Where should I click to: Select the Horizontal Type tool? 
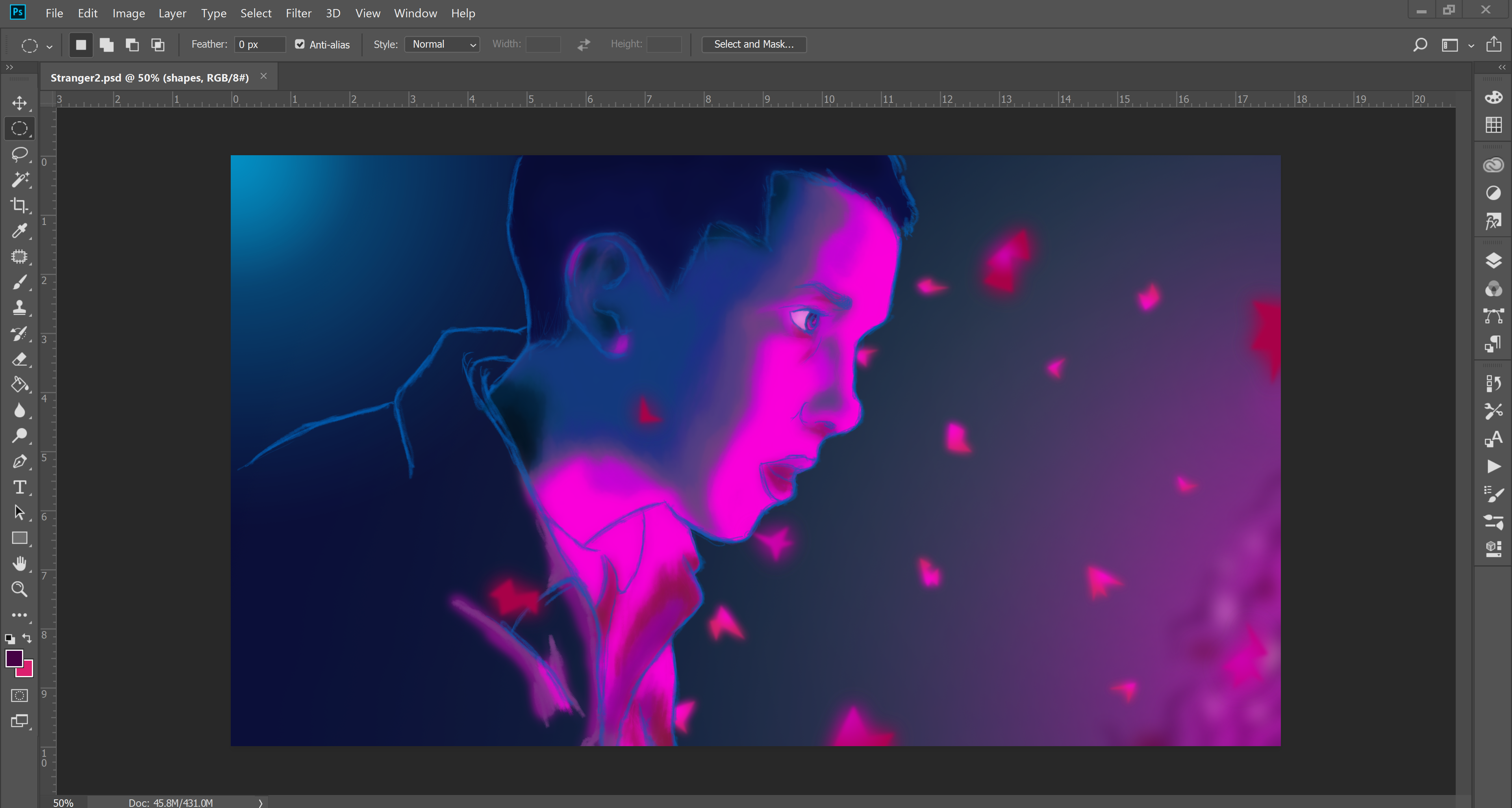pyautogui.click(x=19, y=487)
